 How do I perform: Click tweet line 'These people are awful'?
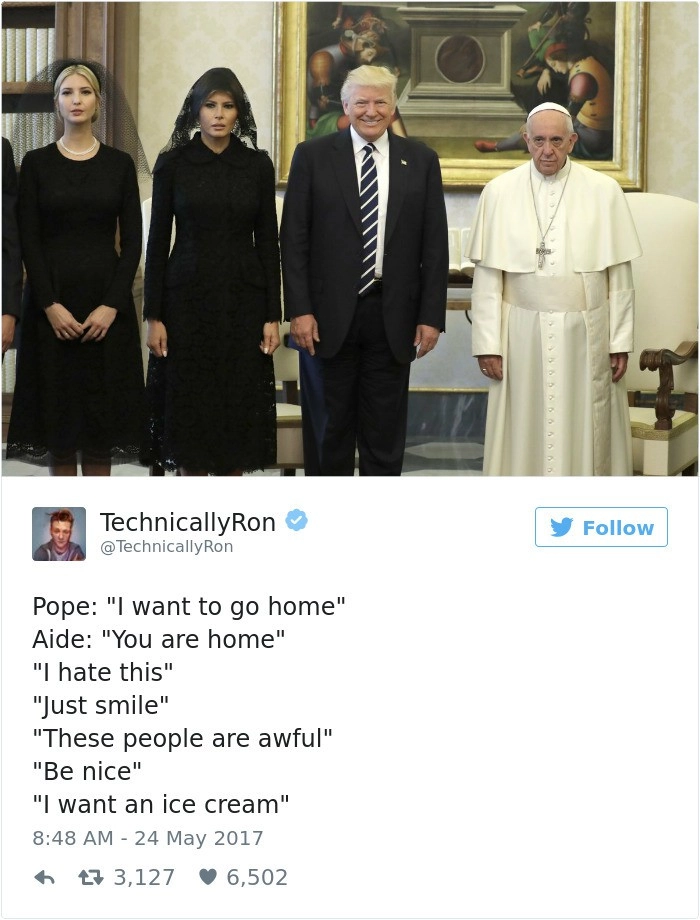[182, 738]
